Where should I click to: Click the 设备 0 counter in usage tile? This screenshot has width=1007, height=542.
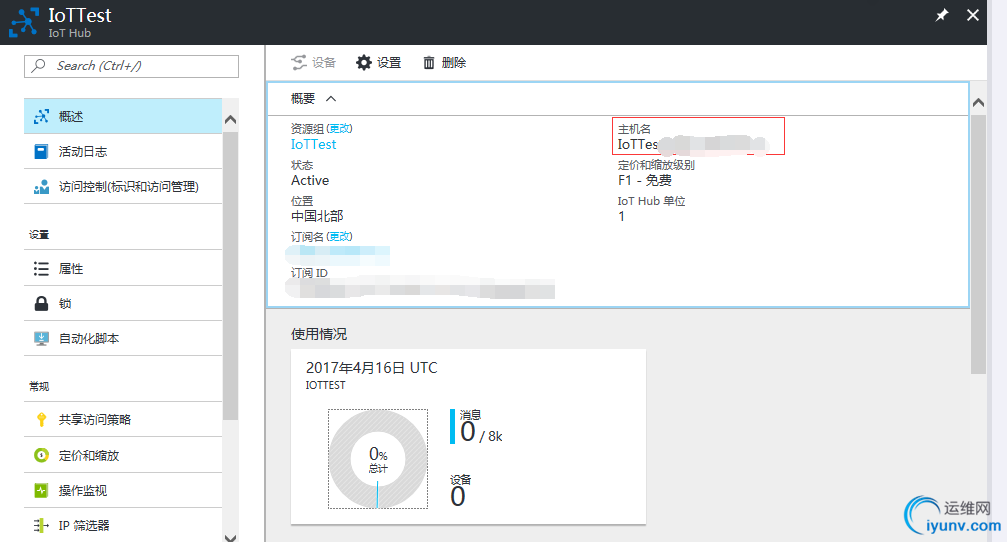pyautogui.click(x=460, y=491)
